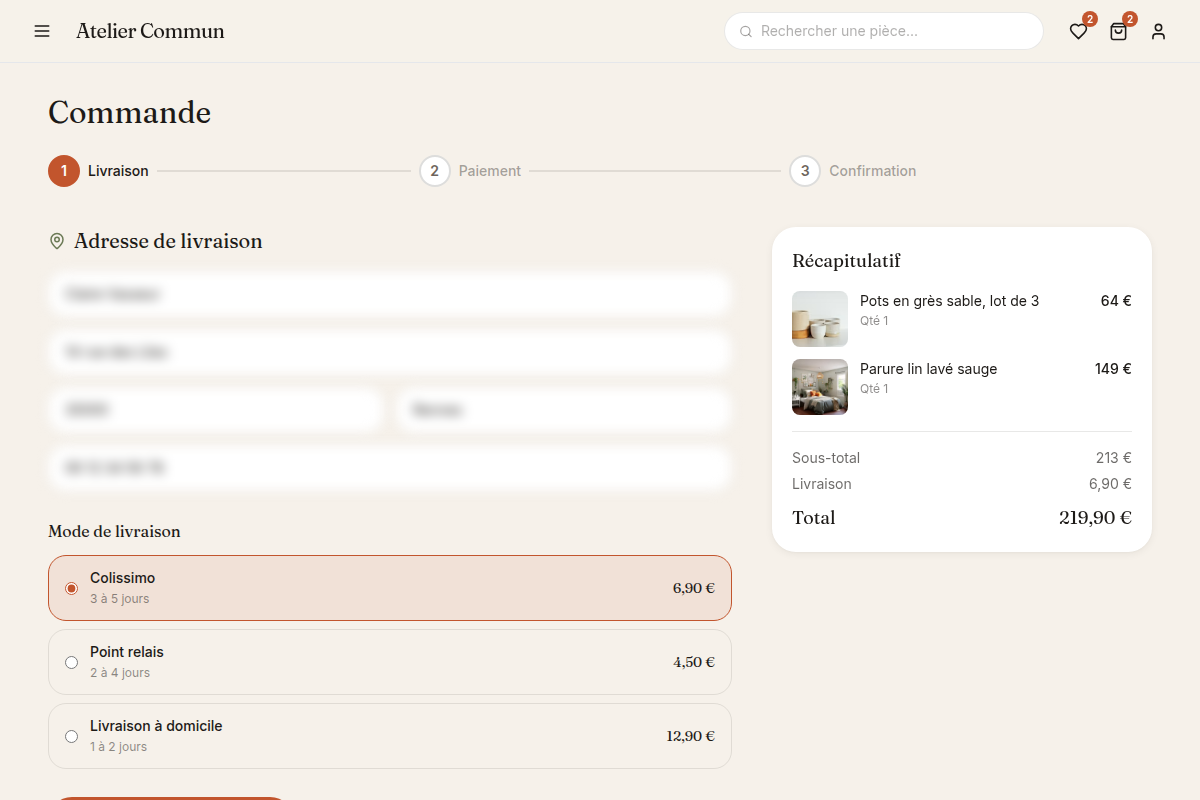
Task: Click the search magnifier icon
Action: (746, 32)
